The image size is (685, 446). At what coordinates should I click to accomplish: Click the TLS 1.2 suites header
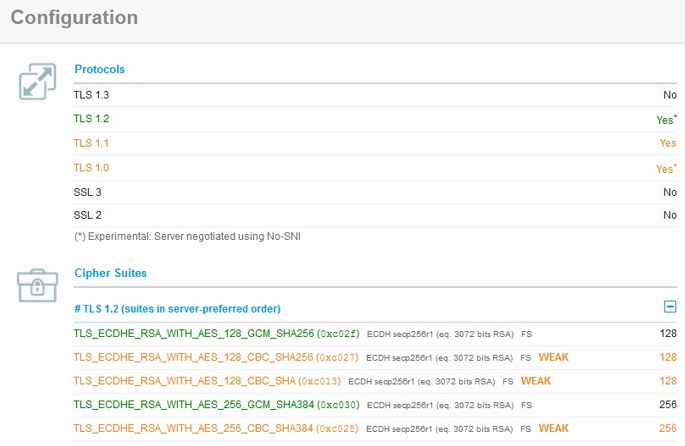(x=178, y=309)
